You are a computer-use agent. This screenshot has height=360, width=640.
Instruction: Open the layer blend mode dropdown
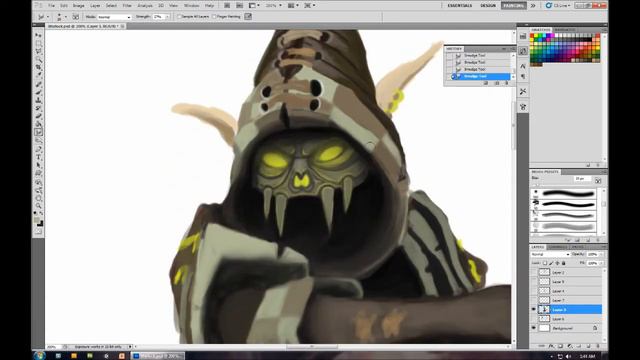550,254
